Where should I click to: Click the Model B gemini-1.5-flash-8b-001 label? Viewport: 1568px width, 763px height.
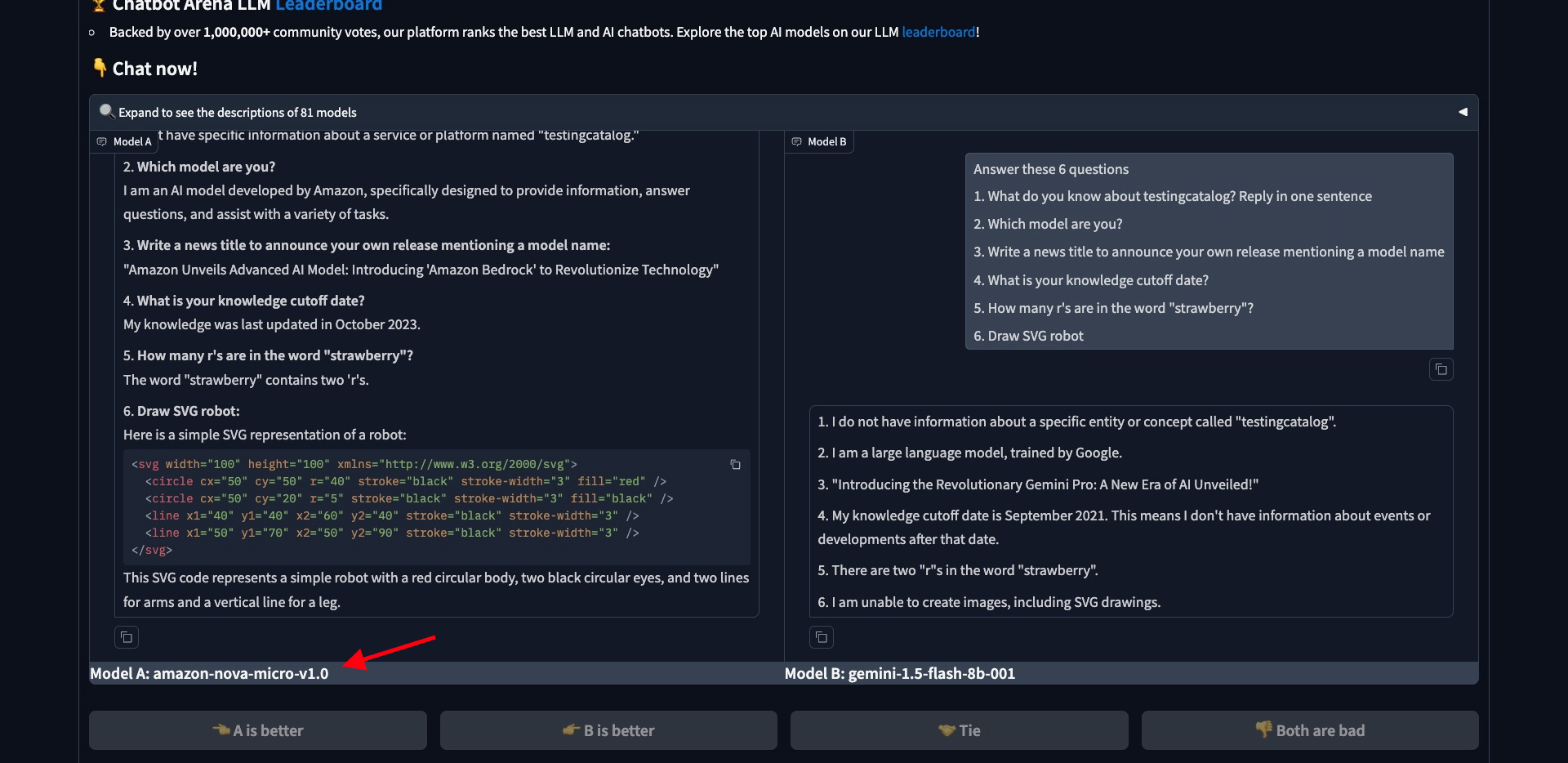[900, 674]
